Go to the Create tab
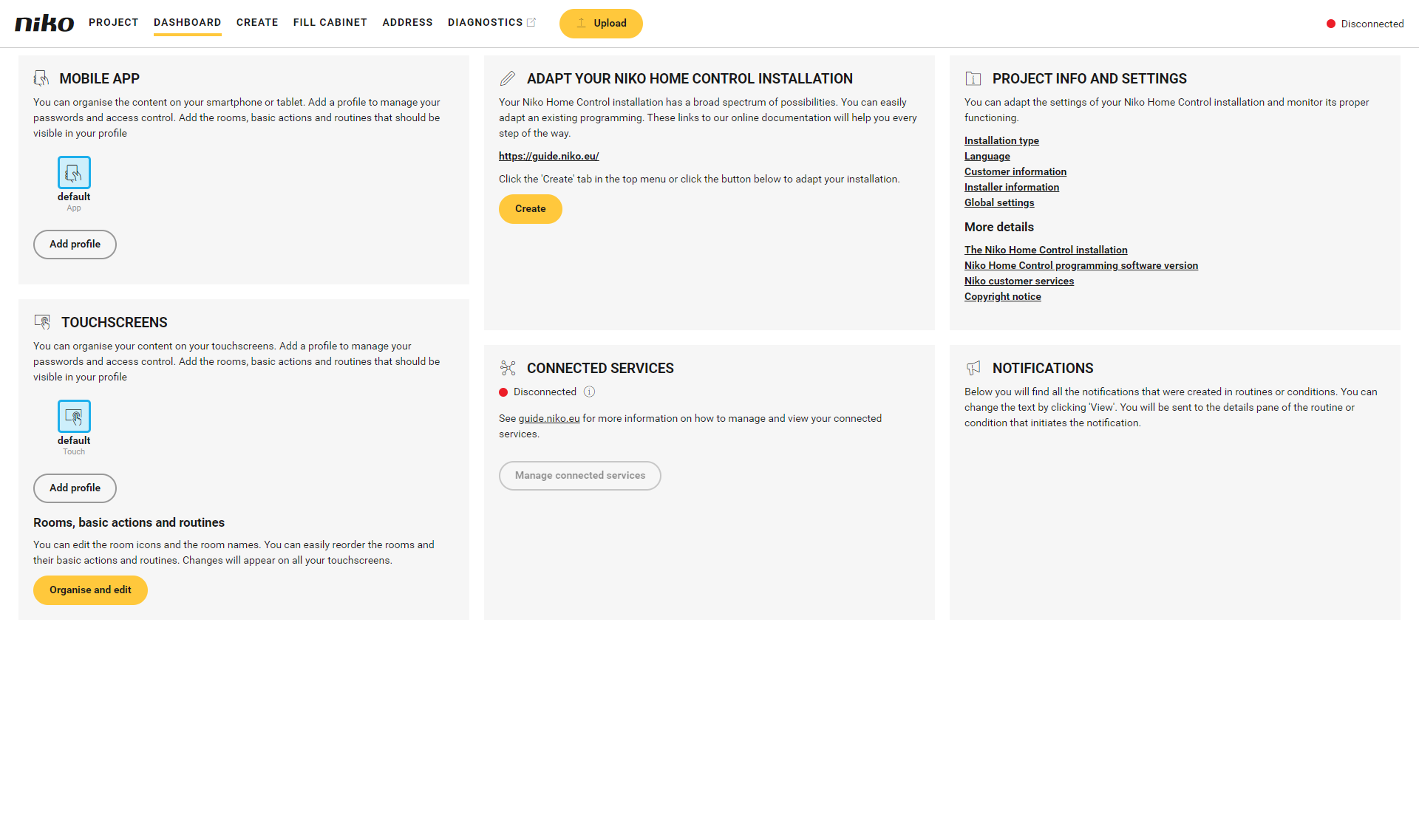 tap(257, 22)
